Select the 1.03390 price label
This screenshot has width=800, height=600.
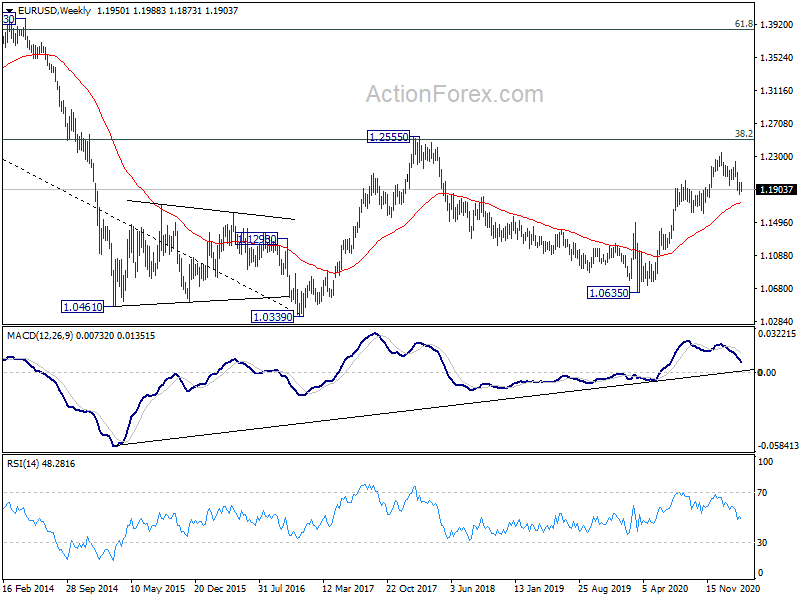click(x=273, y=317)
